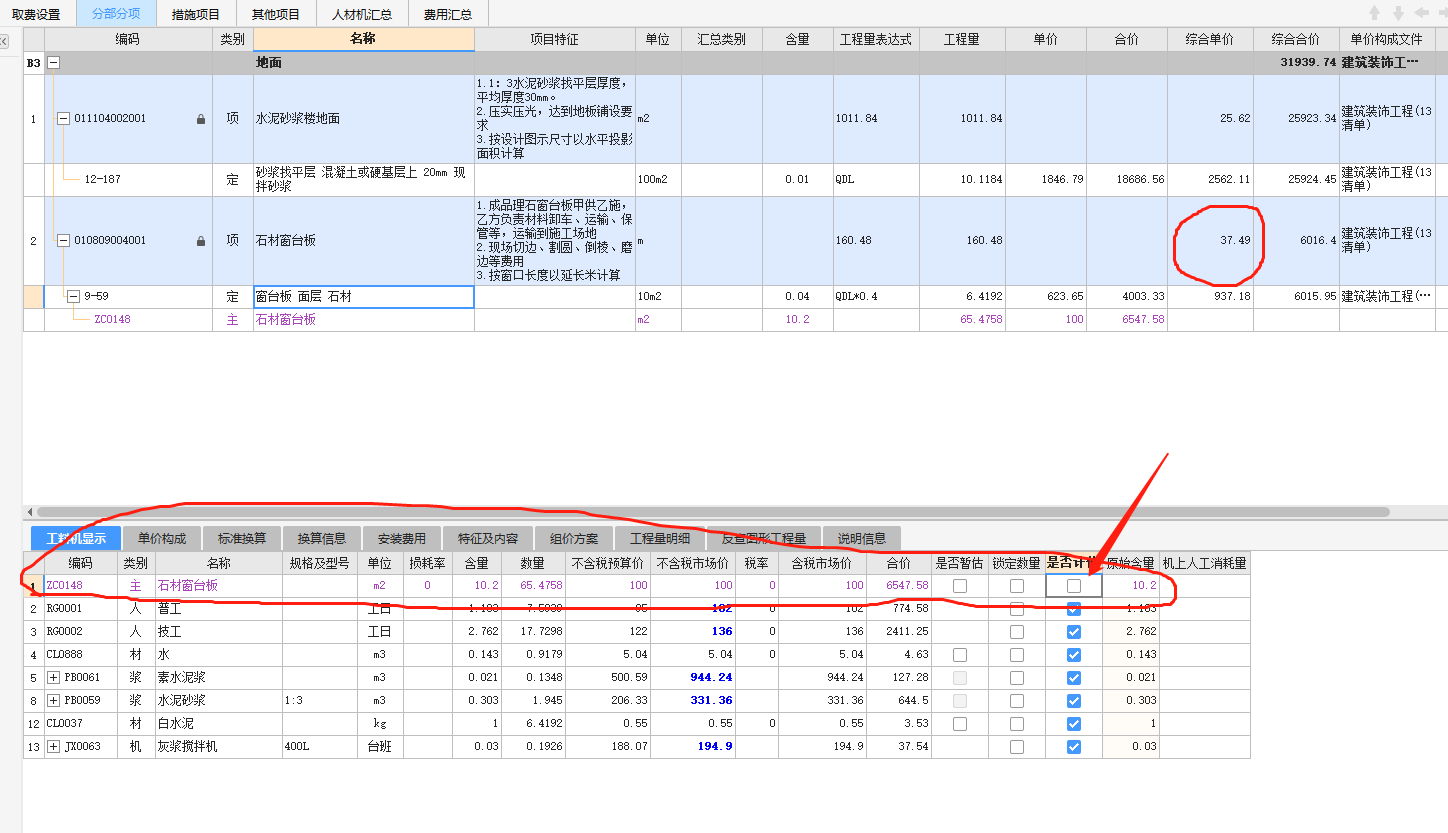Image resolution: width=1448 pixels, height=833 pixels.
Task: Select the 12-187 quota row
Action: point(735,180)
